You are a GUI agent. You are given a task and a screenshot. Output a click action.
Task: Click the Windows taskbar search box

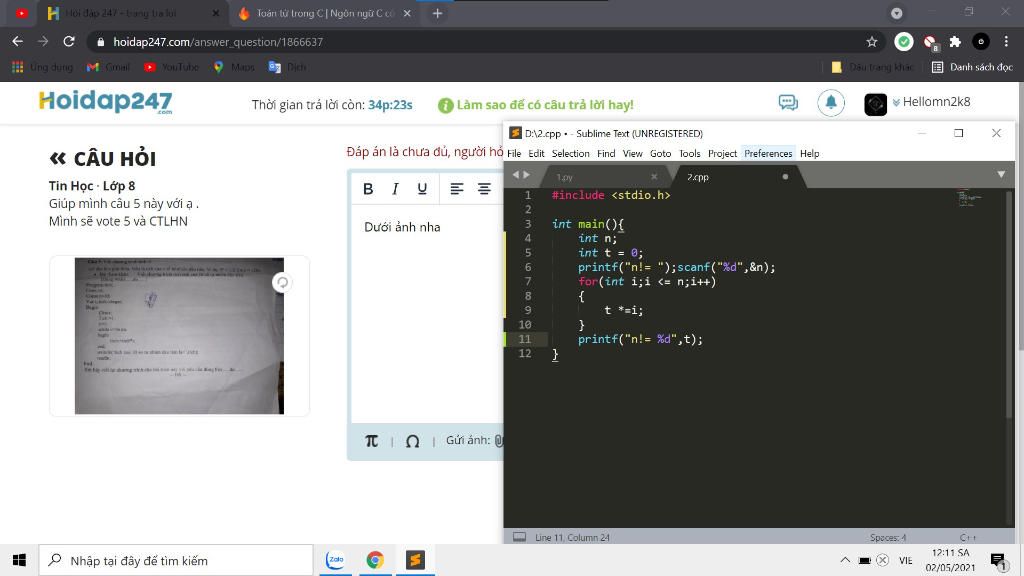tap(176, 560)
